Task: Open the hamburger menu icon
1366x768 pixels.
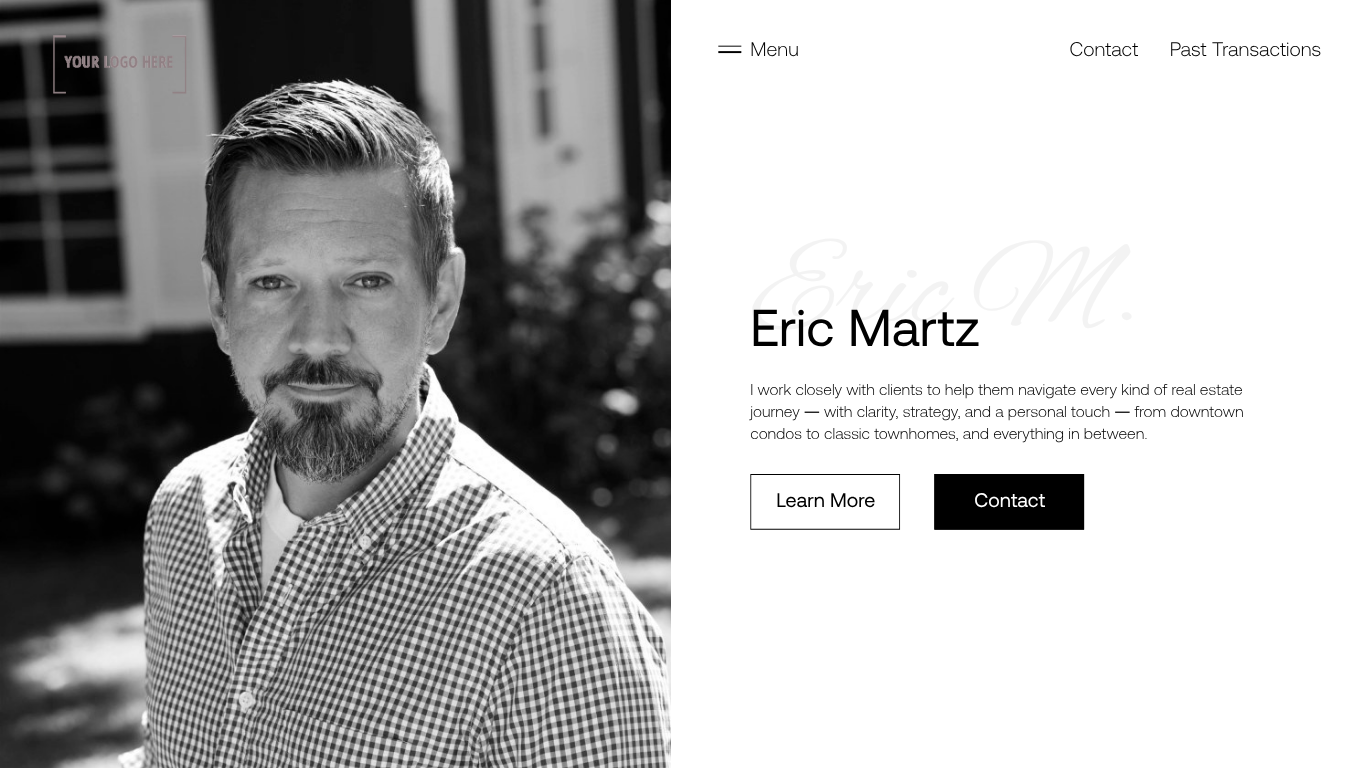Action: [729, 49]
